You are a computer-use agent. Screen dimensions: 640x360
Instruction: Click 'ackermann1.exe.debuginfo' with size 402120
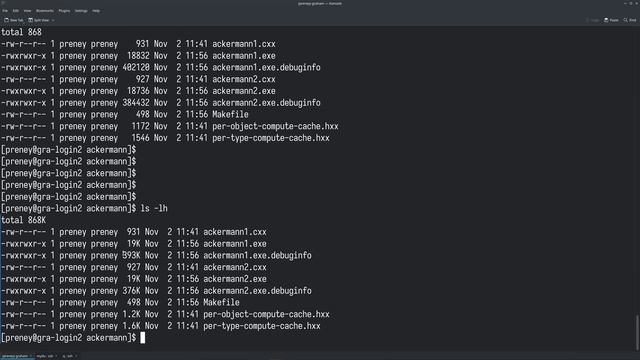pos(266,68)
